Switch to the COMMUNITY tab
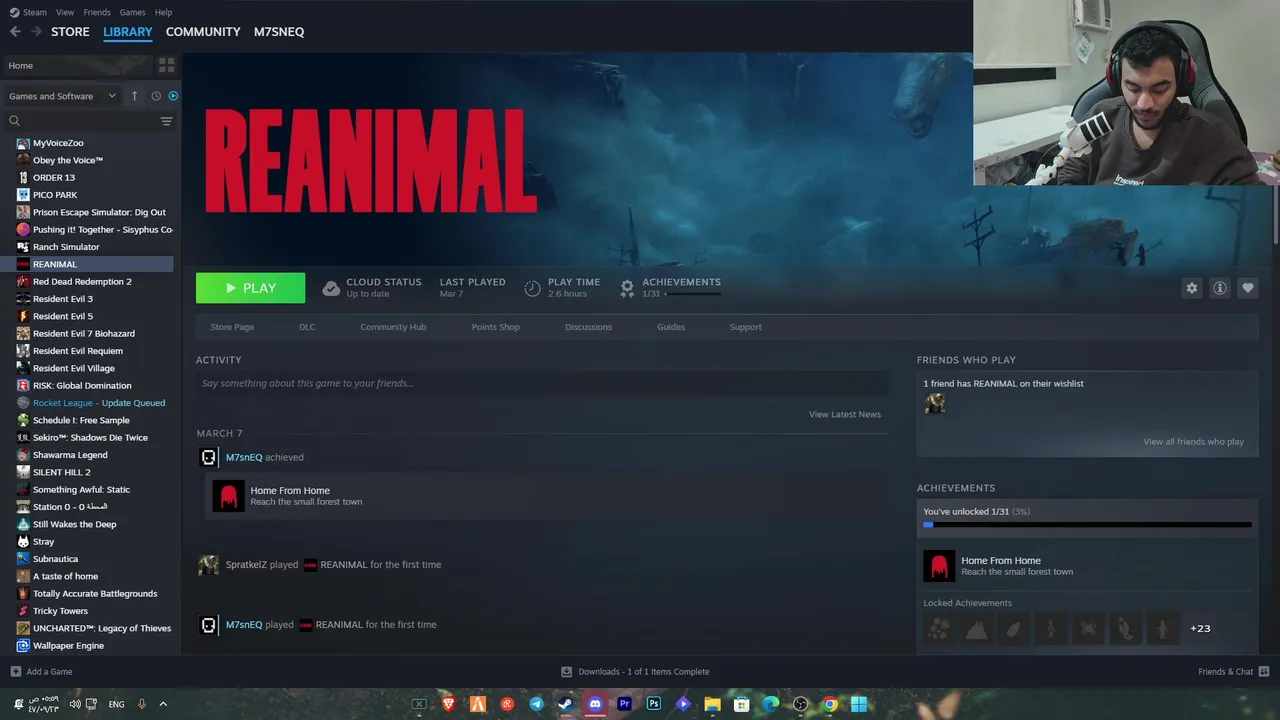 coord(203,32)
